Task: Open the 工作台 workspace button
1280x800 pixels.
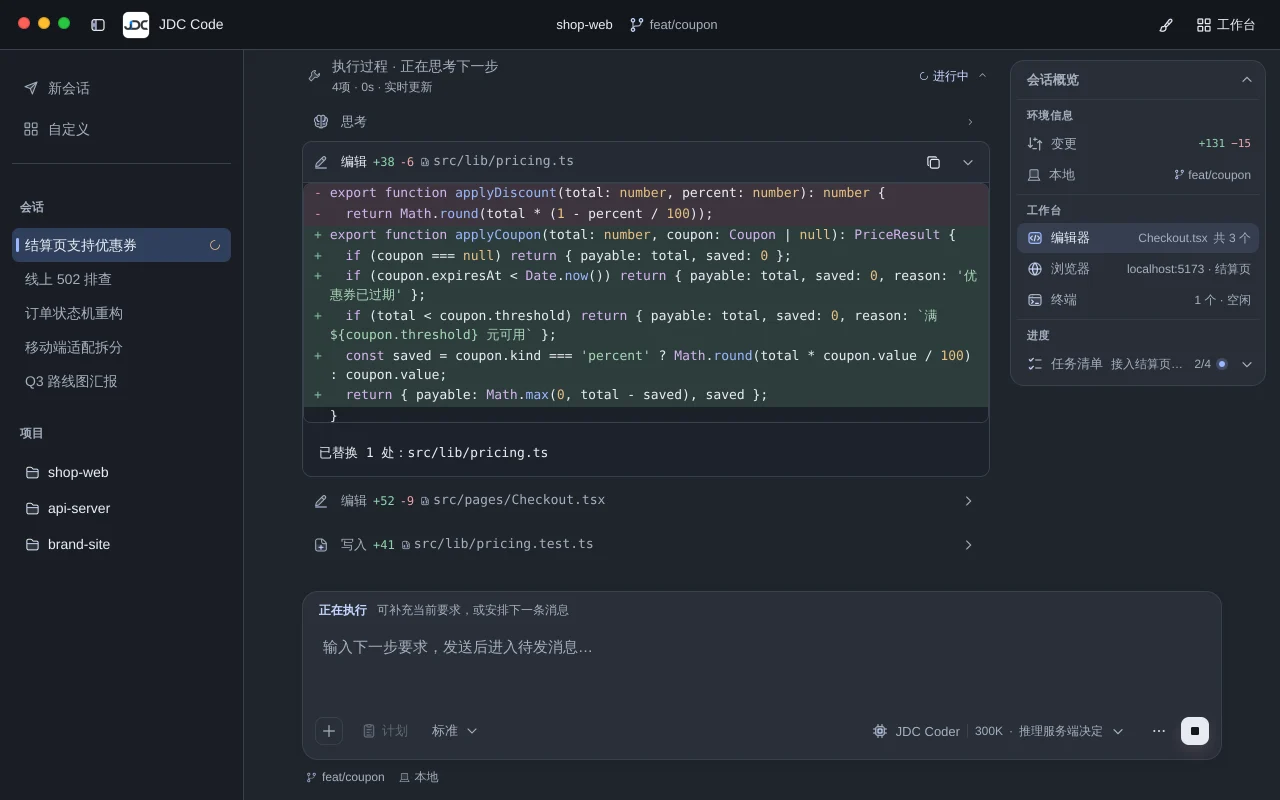Action: [x=1226, y=25]
